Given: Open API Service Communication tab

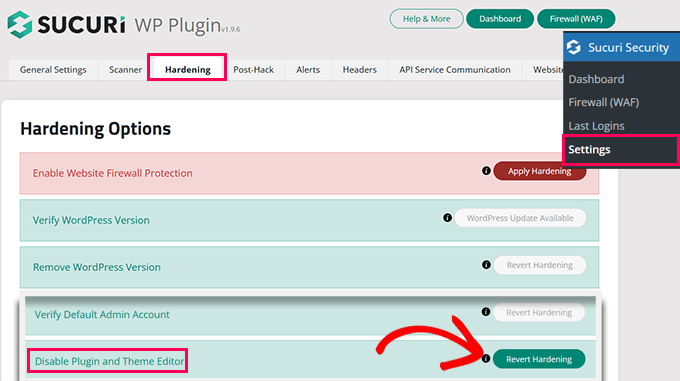Looking at the screenshot, I should tap(454, 69).
